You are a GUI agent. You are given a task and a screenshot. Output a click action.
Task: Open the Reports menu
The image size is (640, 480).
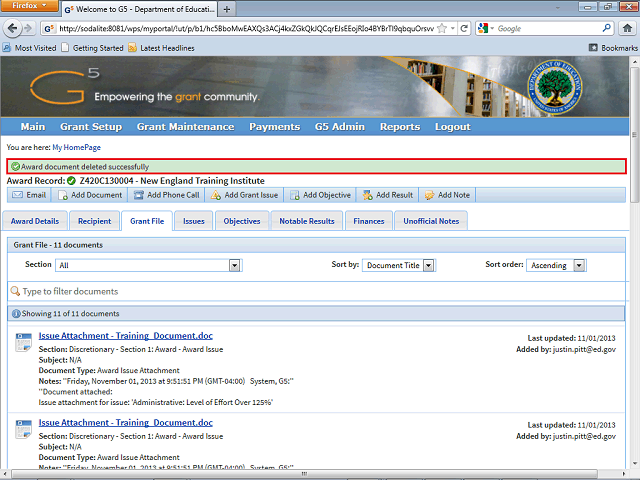(400, 127)
